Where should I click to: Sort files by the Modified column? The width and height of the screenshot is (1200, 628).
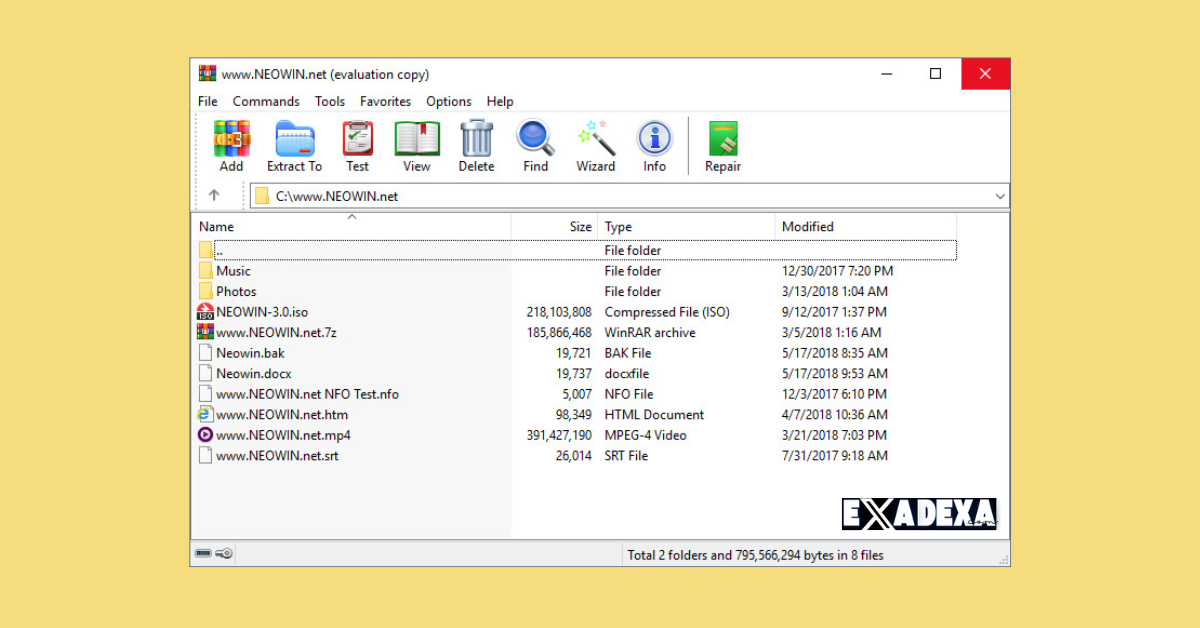[x=808, y=226]
